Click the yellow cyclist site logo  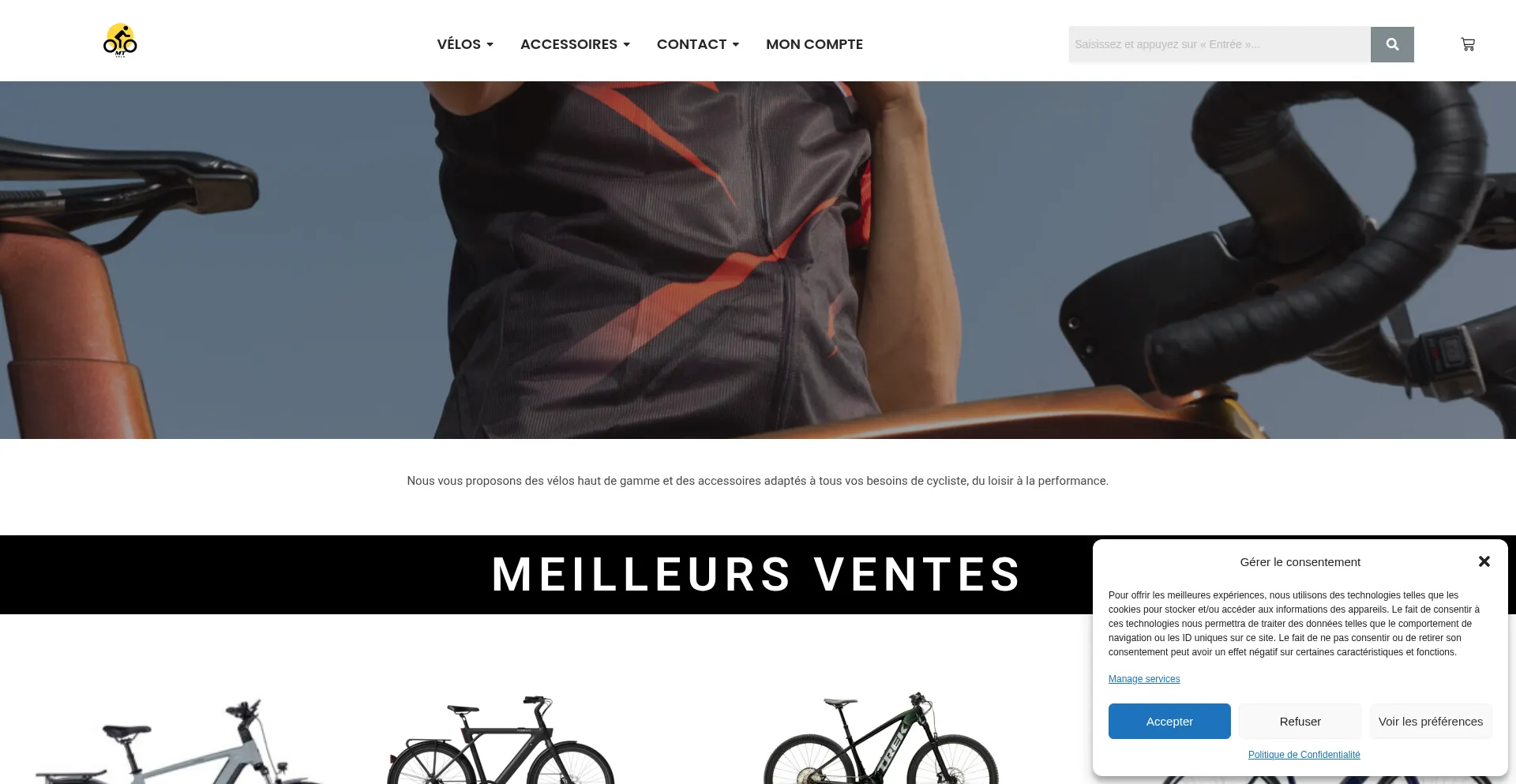(x=120, y=40)
